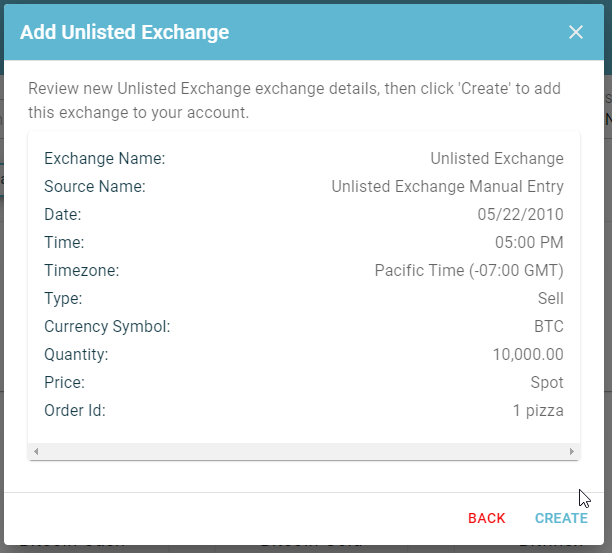Click the Pacific Time timezone value
The width and height of the screenshot is (612, 553).
(469, 270)
